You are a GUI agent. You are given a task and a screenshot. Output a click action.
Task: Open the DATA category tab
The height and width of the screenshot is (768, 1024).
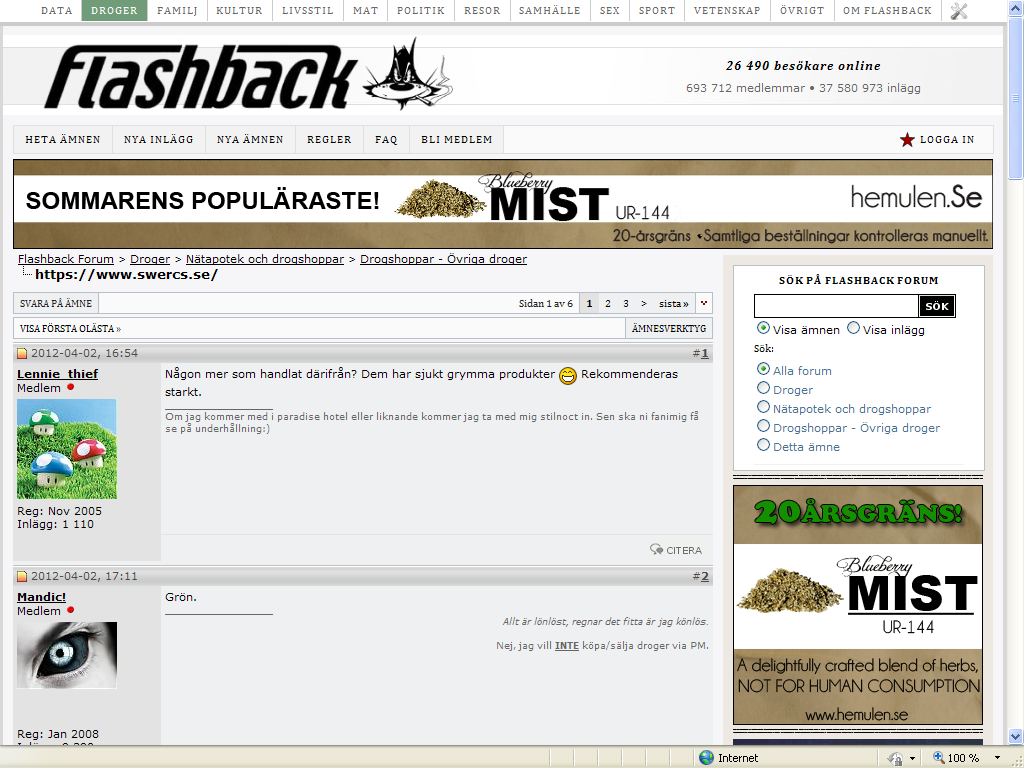(x=57, y=10)
